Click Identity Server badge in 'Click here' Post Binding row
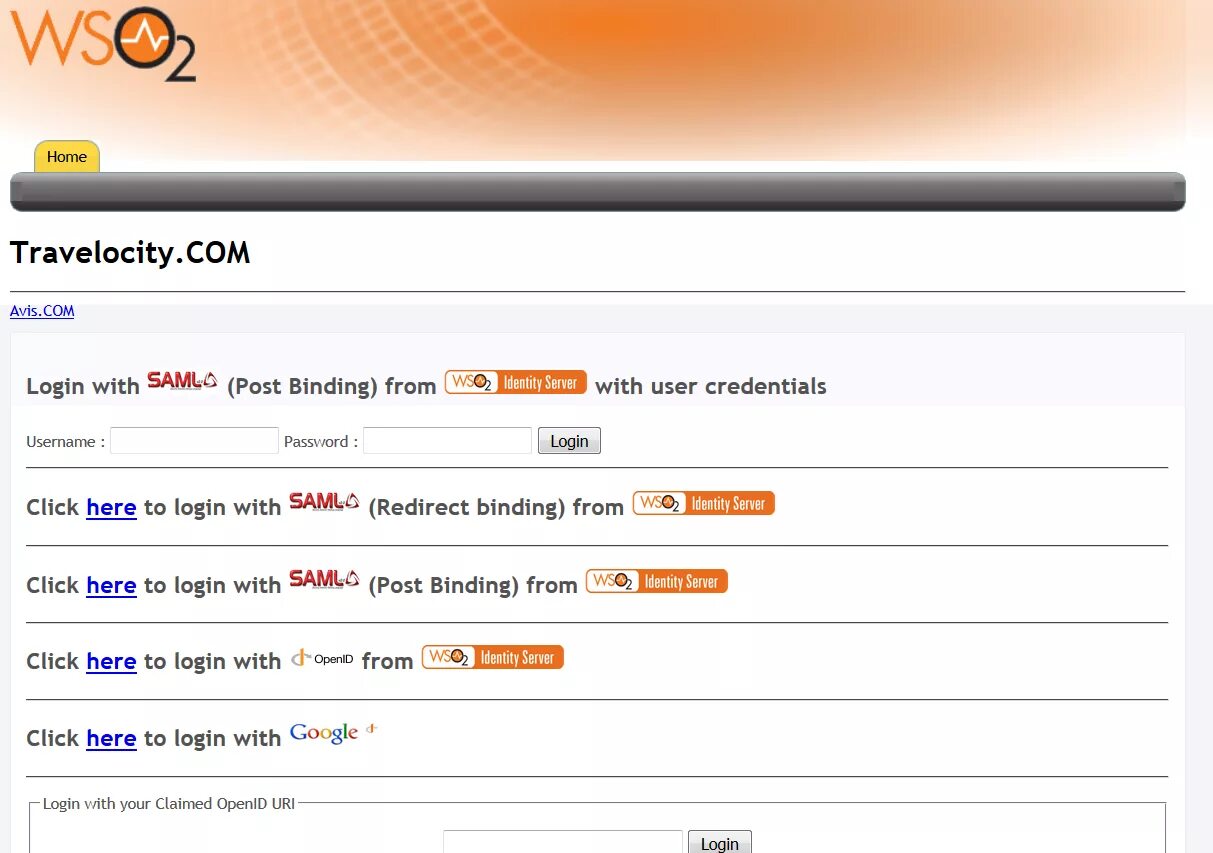This screenshot has width=1213, height=853. pyautogui.click(x=657, y=581)
